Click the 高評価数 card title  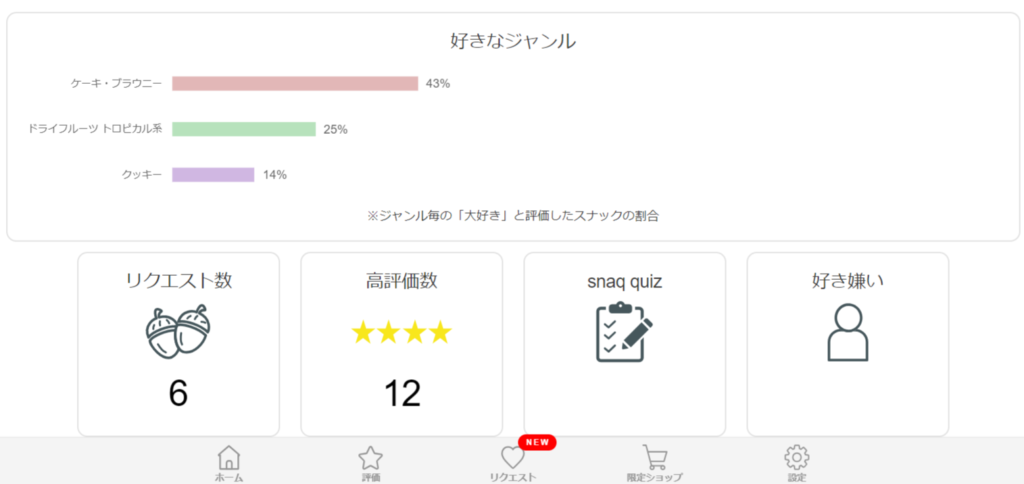tap(402, 281)
